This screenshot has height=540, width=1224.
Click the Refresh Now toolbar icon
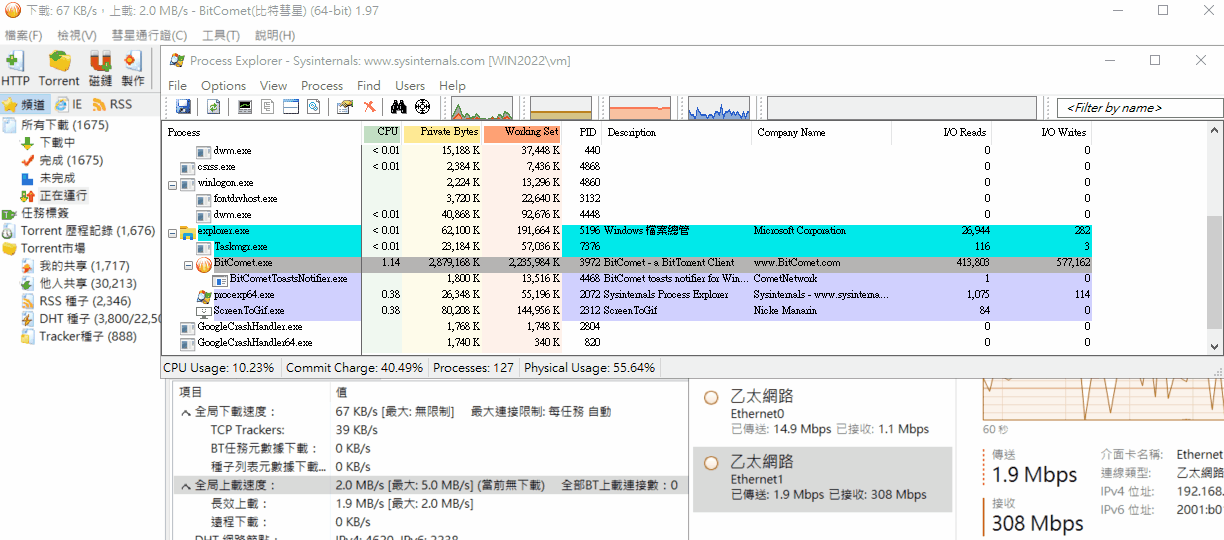(213, 107)
